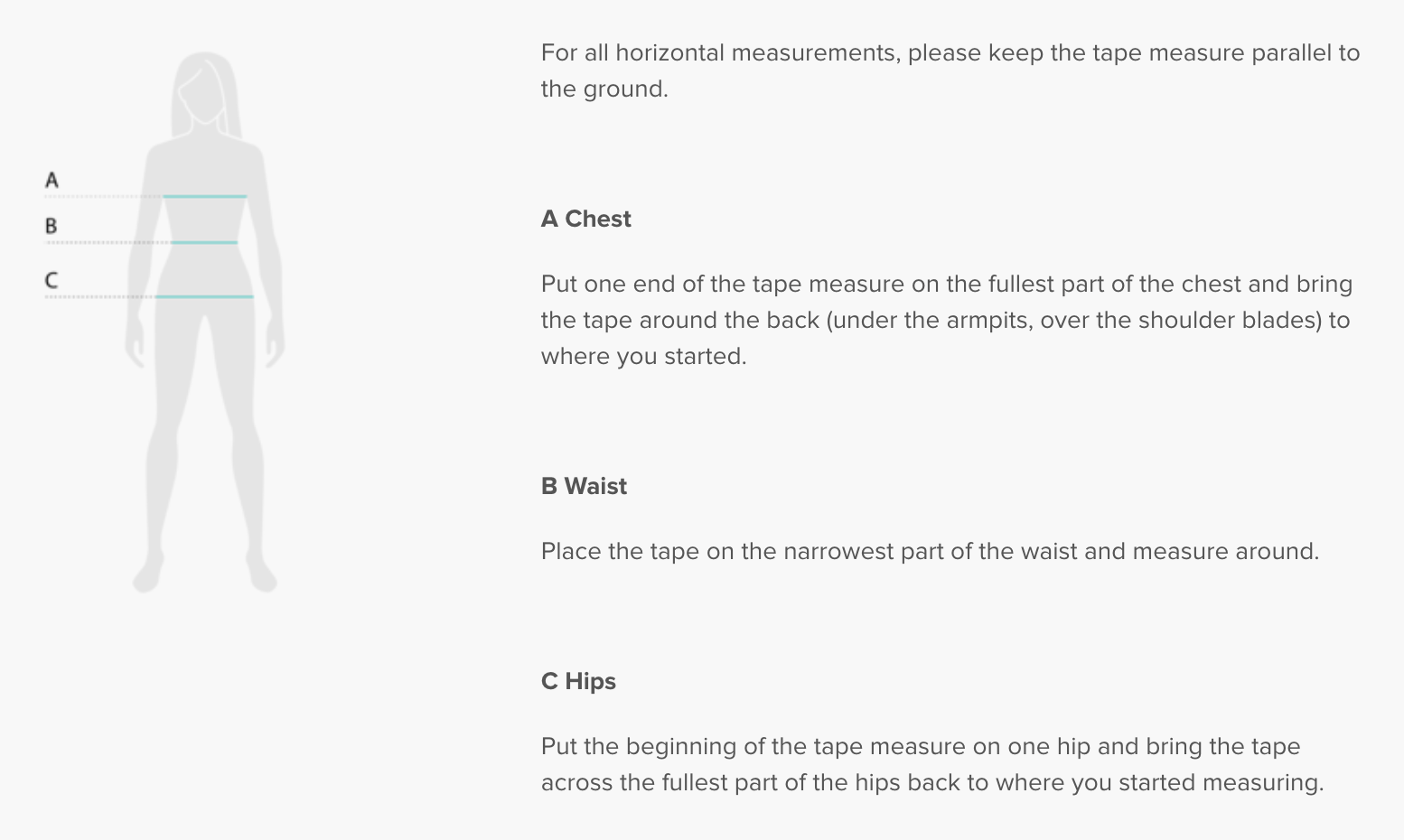Click the 'C Hips' heading
This screenshot has width=1404, height=840.
point(578,681)
